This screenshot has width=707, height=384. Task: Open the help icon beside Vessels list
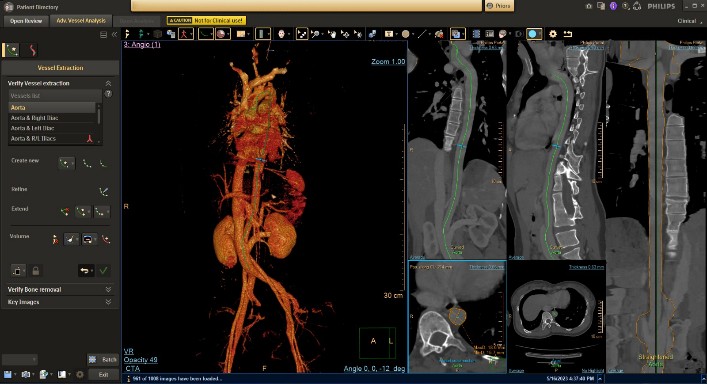[108, 94]
